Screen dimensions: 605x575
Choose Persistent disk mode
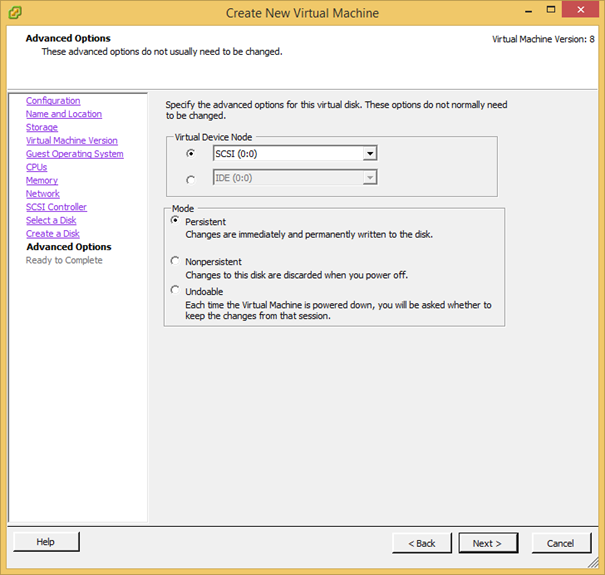[x=175, y=220]
